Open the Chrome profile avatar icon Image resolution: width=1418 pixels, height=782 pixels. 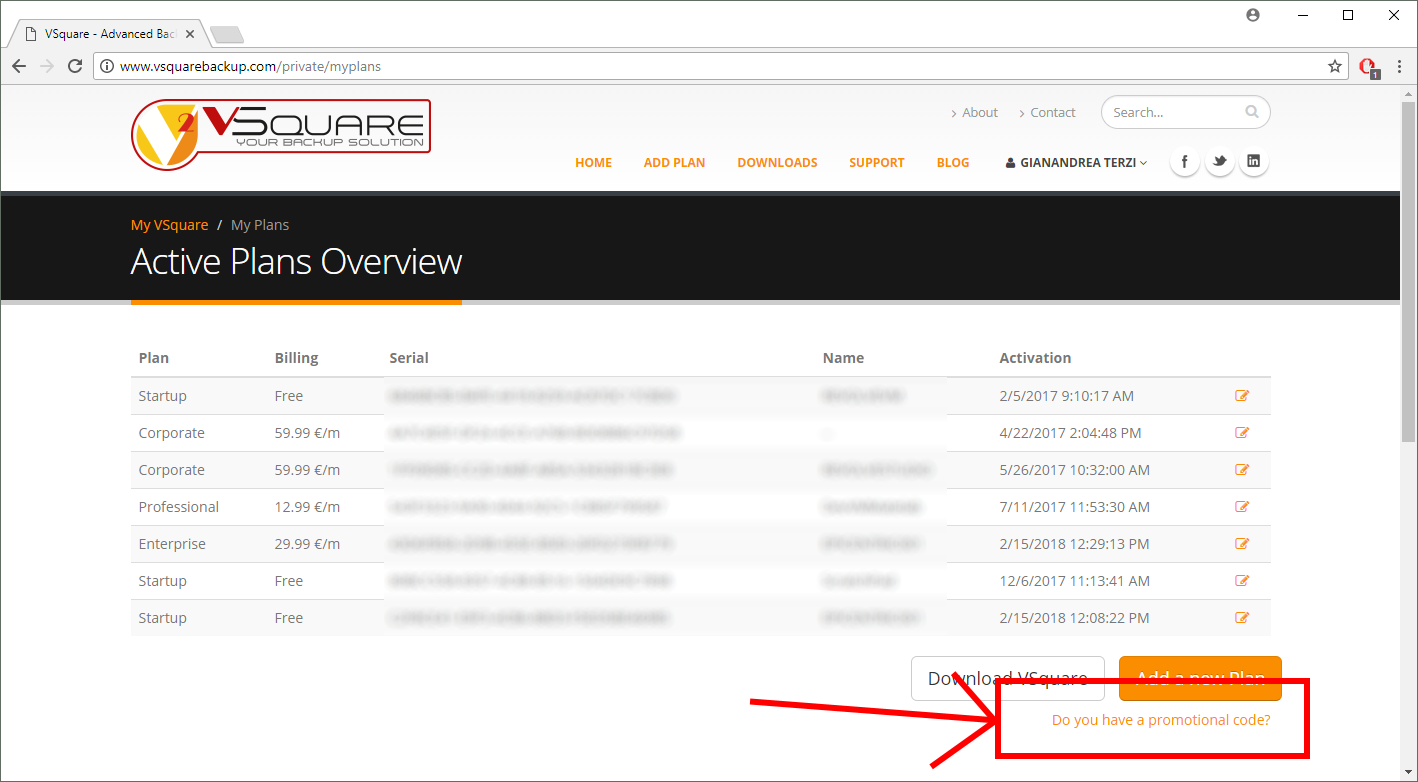coord(1253,15)
